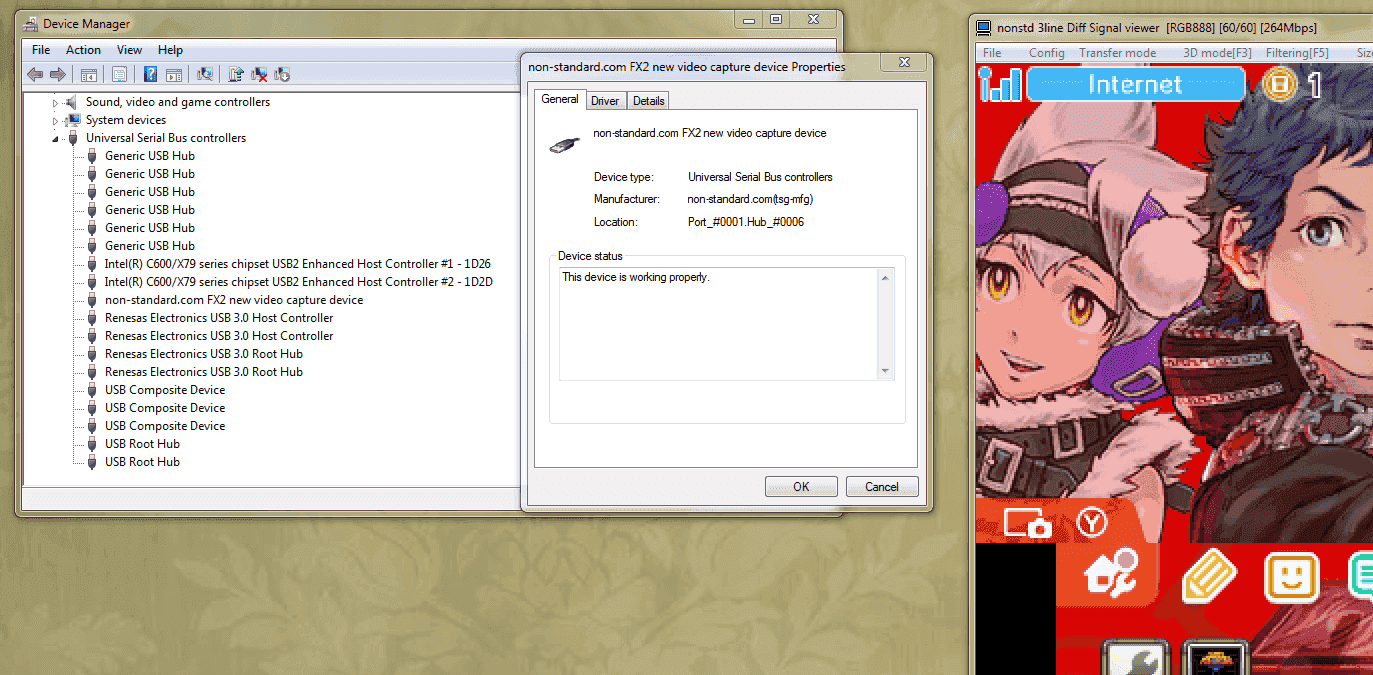Image resolution: width=1373 pixels, height=675 pixels.
Task: Select the first Renesas USB 3.0 Host Controller
Action: point(219,318)
